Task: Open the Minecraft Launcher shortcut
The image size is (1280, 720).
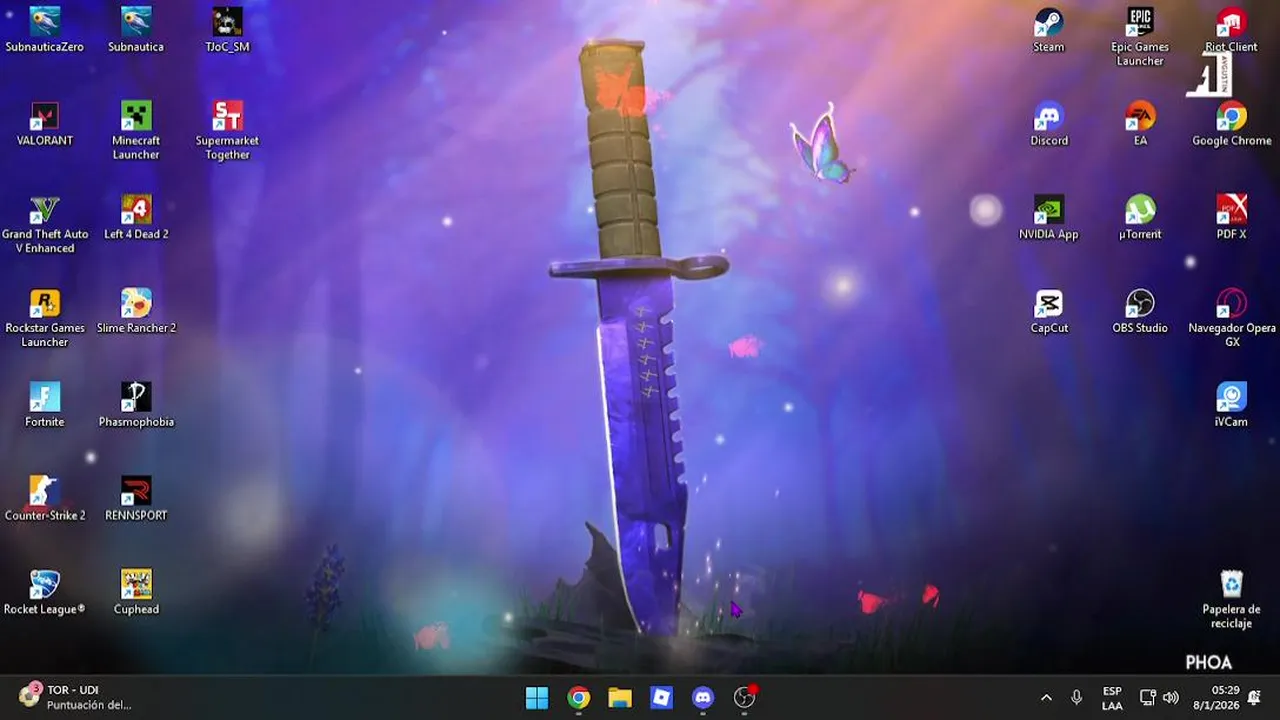Action: point(136,130)
